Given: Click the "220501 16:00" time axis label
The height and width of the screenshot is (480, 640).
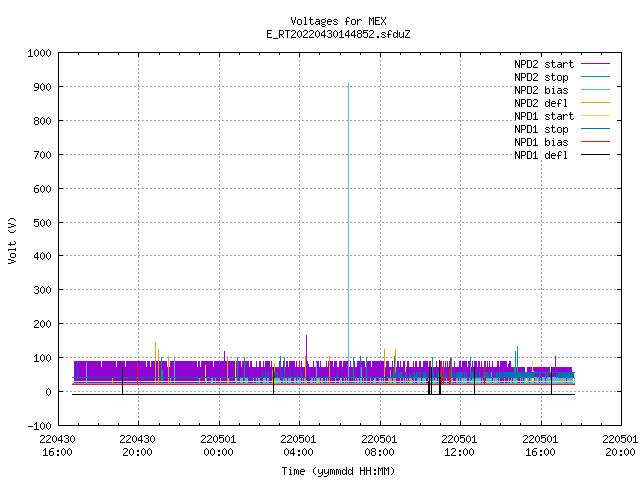Looking at the screenshot, I should [540, 445].
